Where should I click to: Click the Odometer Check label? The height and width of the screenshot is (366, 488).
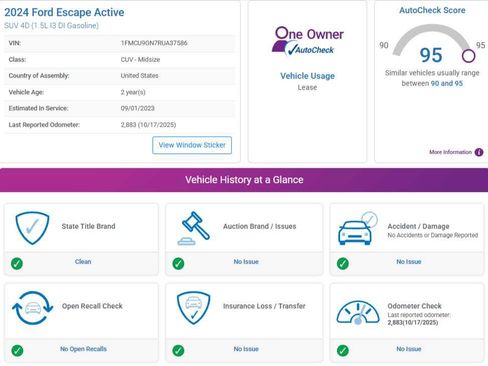pyautogui.click(x=414, y=306)
